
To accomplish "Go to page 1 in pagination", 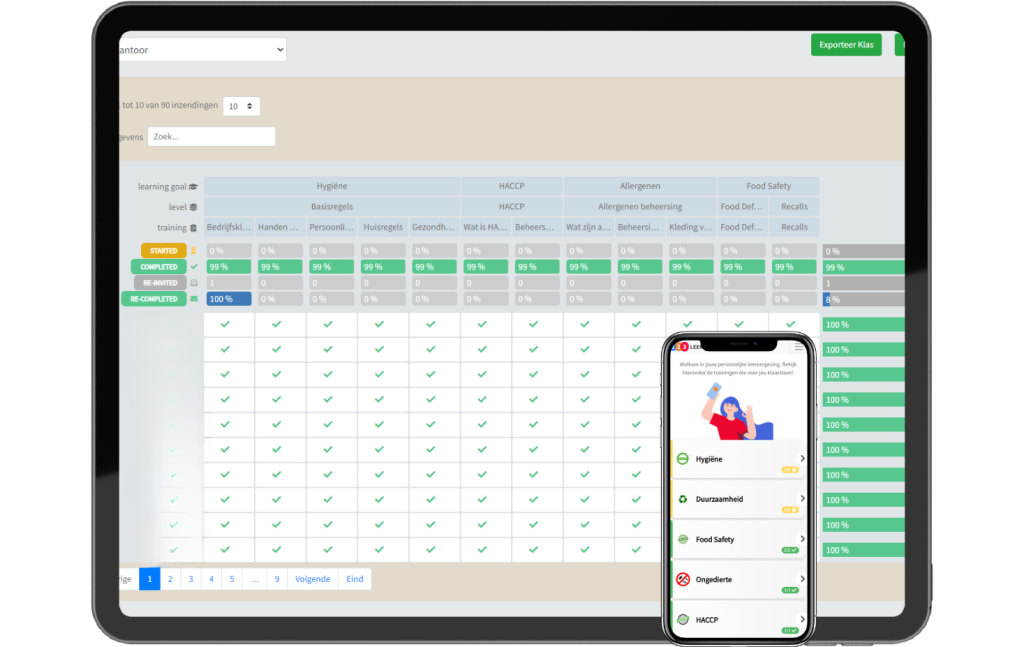I will [150, 579].
